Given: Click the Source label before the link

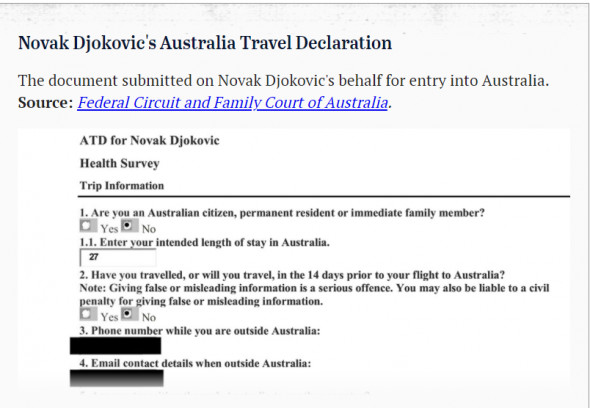Looking at the screenshot, I should pos(46,103).
